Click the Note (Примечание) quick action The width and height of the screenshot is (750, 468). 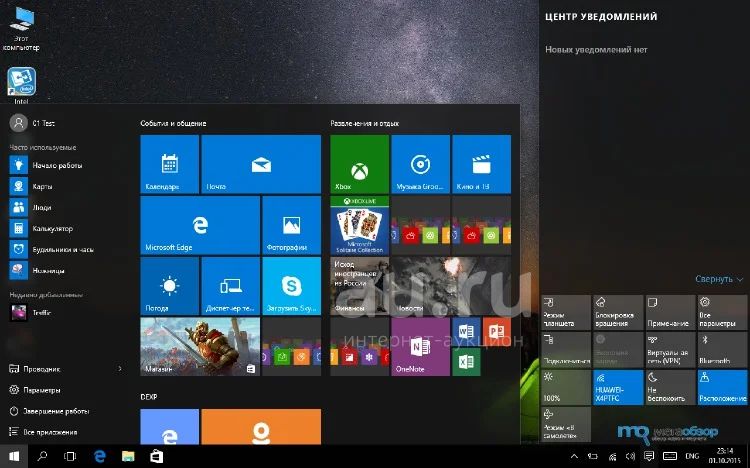click(x=670, y=312)
